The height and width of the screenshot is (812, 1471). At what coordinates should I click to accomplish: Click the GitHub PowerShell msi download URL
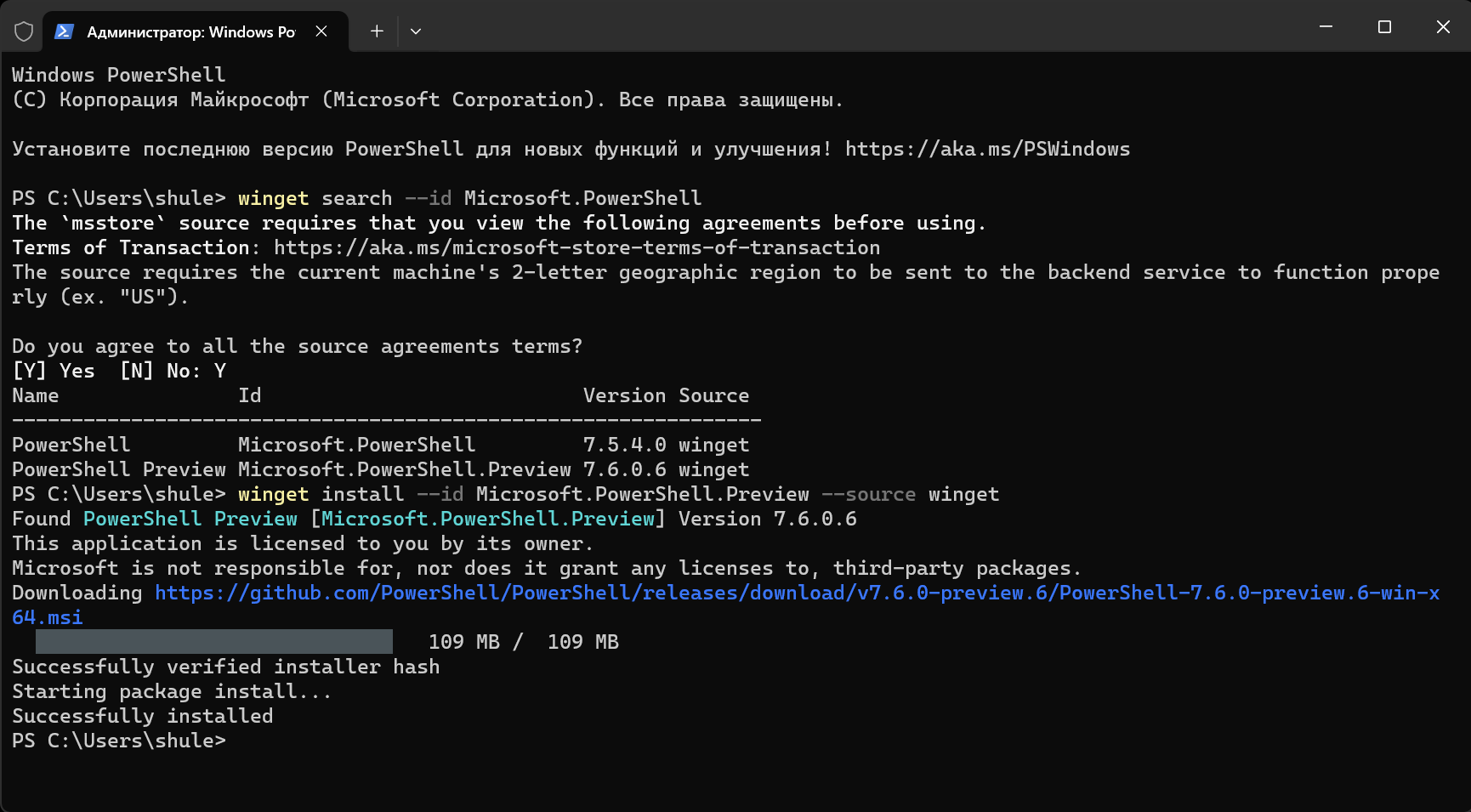[796, 593]
